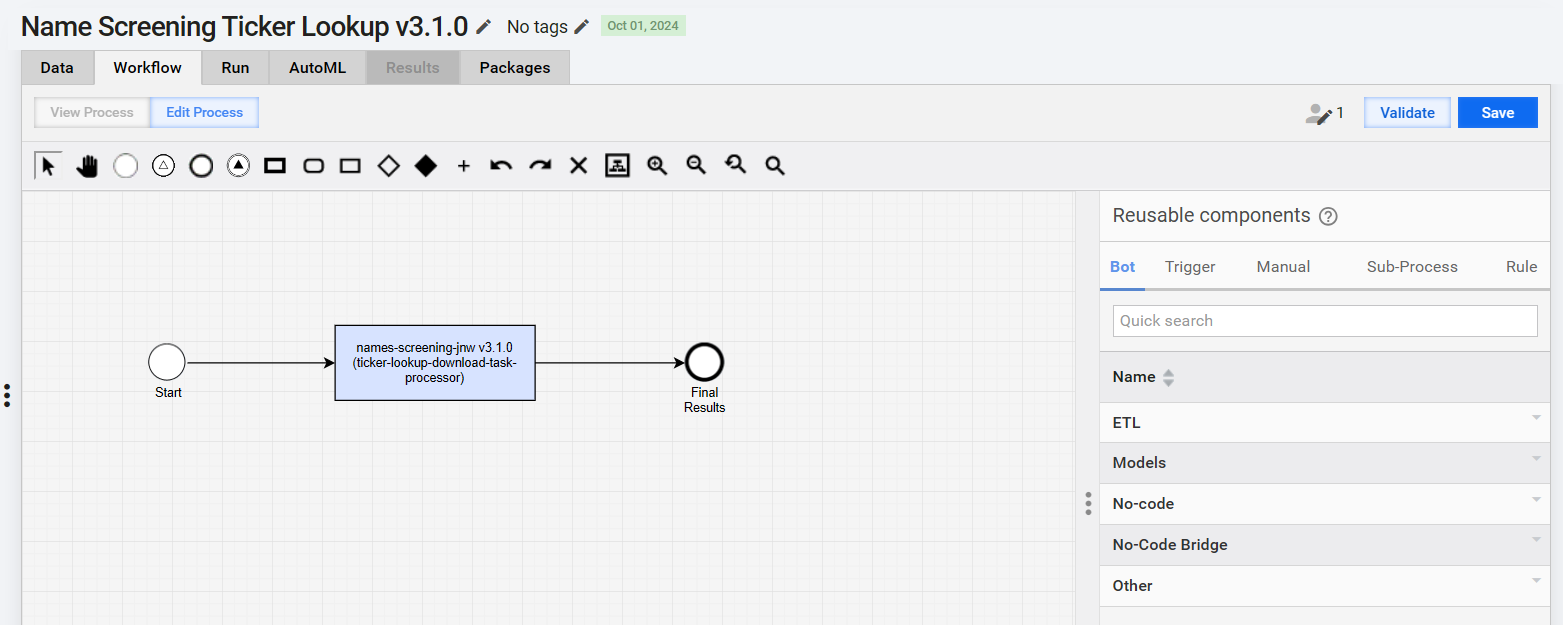This screenshot has height=625, width=1563.
Task: Open the Workflow tab
Action: click(148, 68)
